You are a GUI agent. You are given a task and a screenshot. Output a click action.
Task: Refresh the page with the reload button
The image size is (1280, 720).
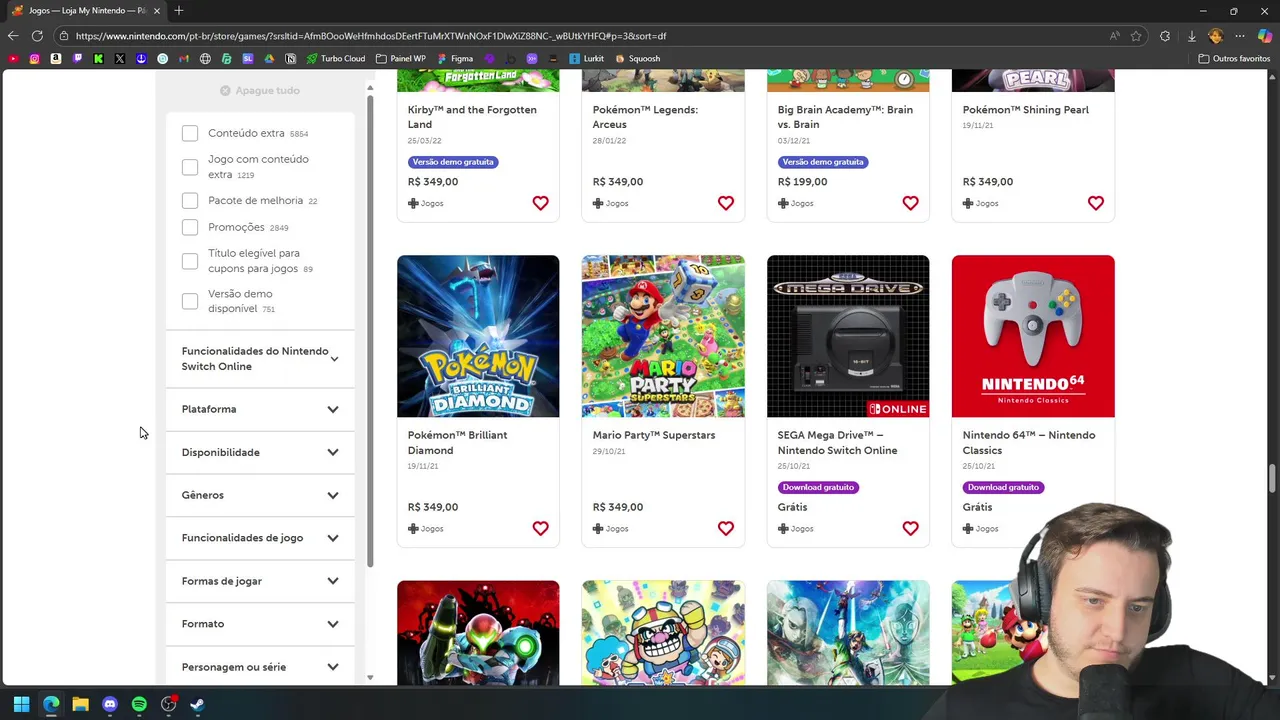point(37,36)
